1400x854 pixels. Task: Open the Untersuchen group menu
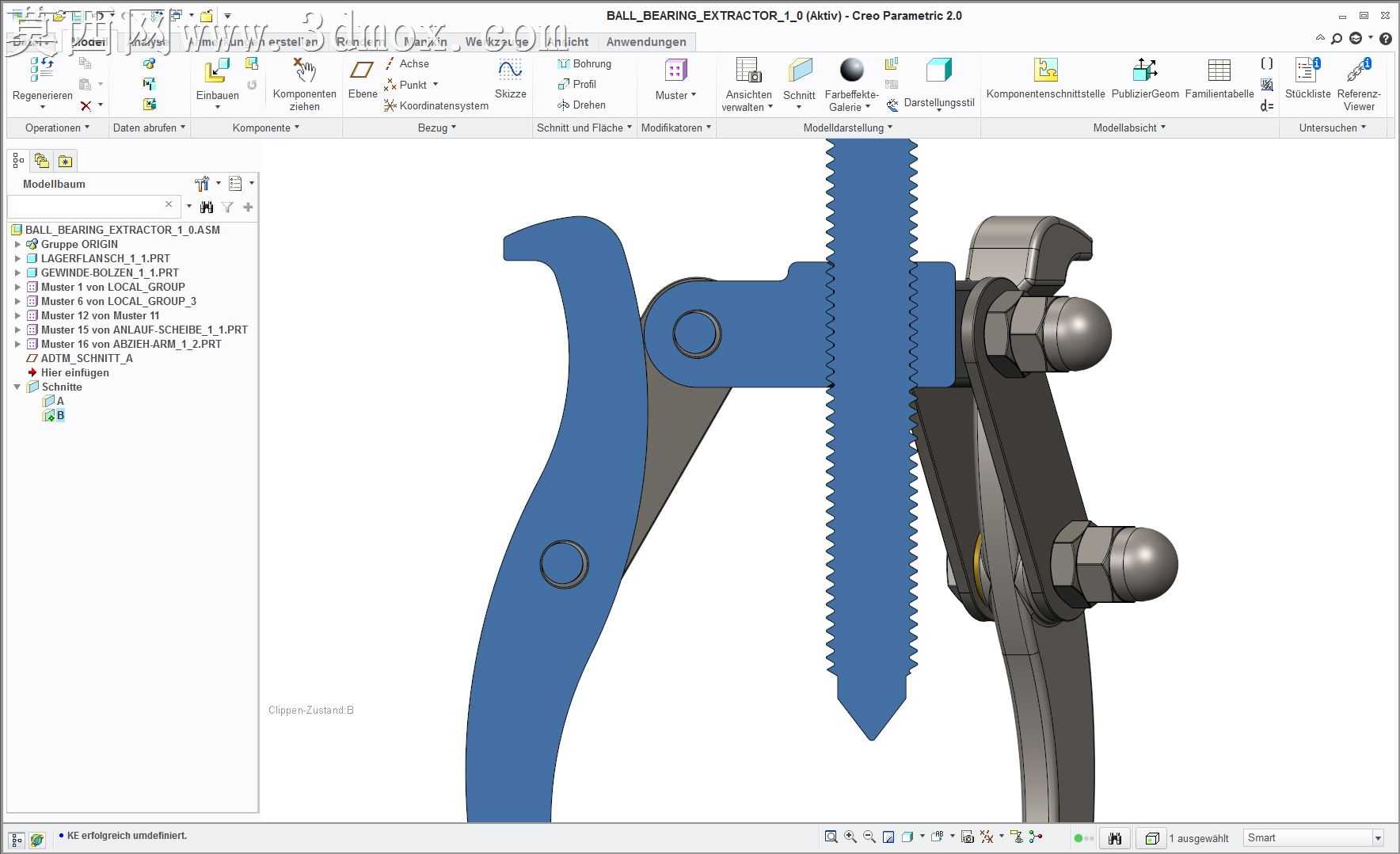(1333, 128)
